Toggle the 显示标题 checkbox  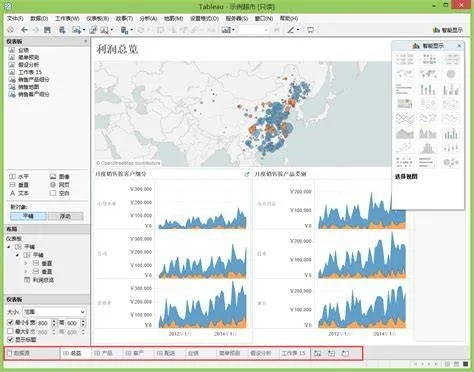click(10, 340)
